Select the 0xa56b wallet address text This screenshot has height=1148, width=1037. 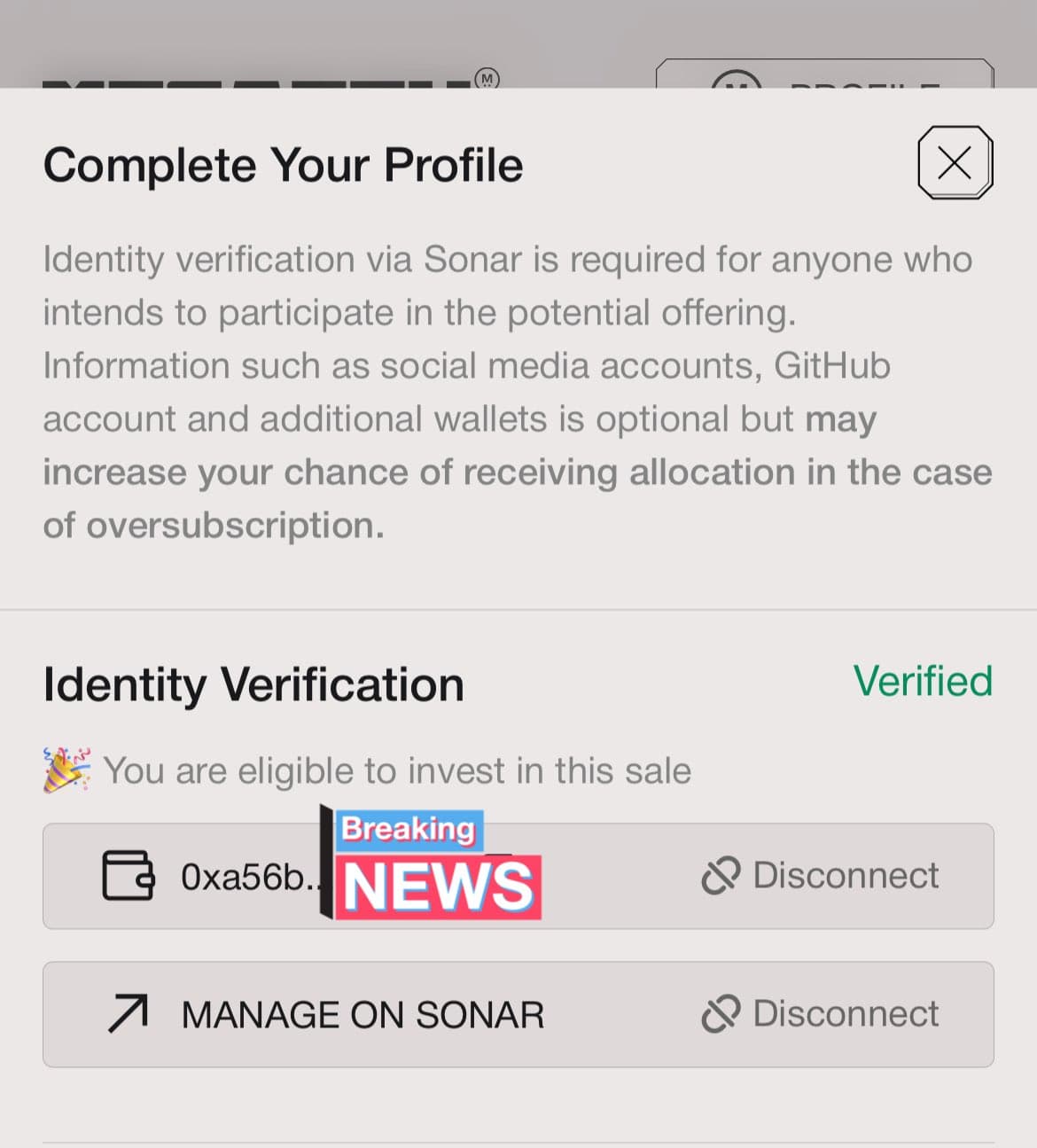[x=246, y=877]
